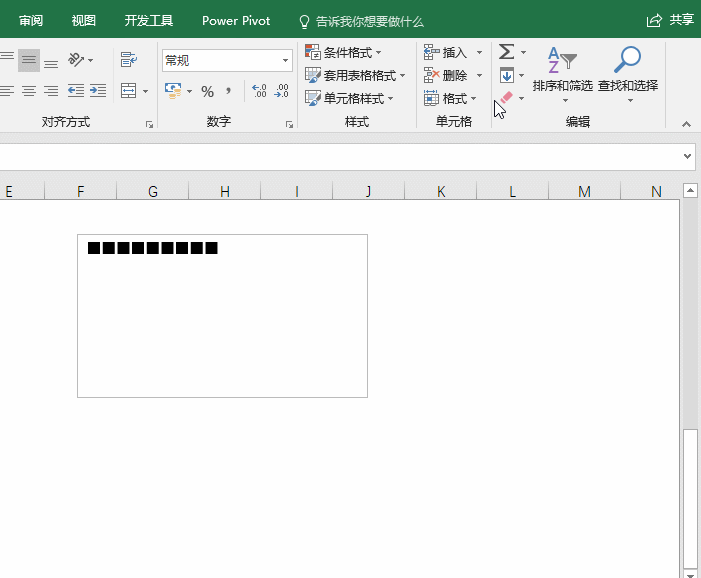The height and width of the screenshot is (578, 701).
Task: Click the Fill down arrow icon
Action: tap(507, 75)
